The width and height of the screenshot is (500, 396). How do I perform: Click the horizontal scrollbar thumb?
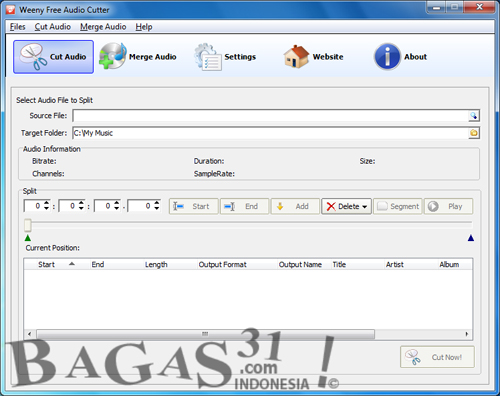click(x=205, y=334)
